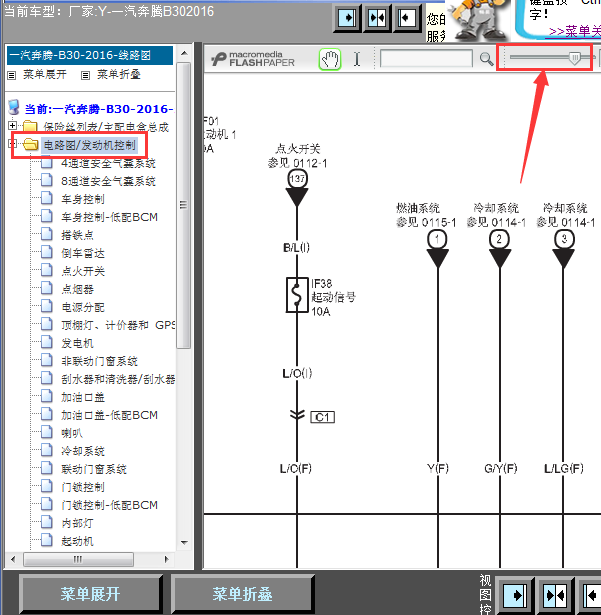Click the 参见 0112-1 reference text
This screenshot has height=615, width=601.
pyautogui.click(x=297, y=163)
